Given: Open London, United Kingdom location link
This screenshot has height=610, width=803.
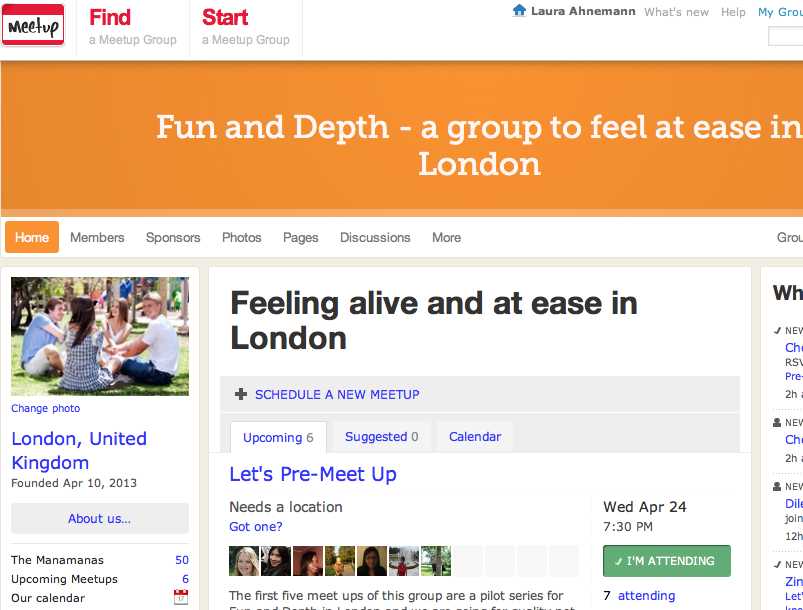Looking at the screenshot, I should pos(79,451).
